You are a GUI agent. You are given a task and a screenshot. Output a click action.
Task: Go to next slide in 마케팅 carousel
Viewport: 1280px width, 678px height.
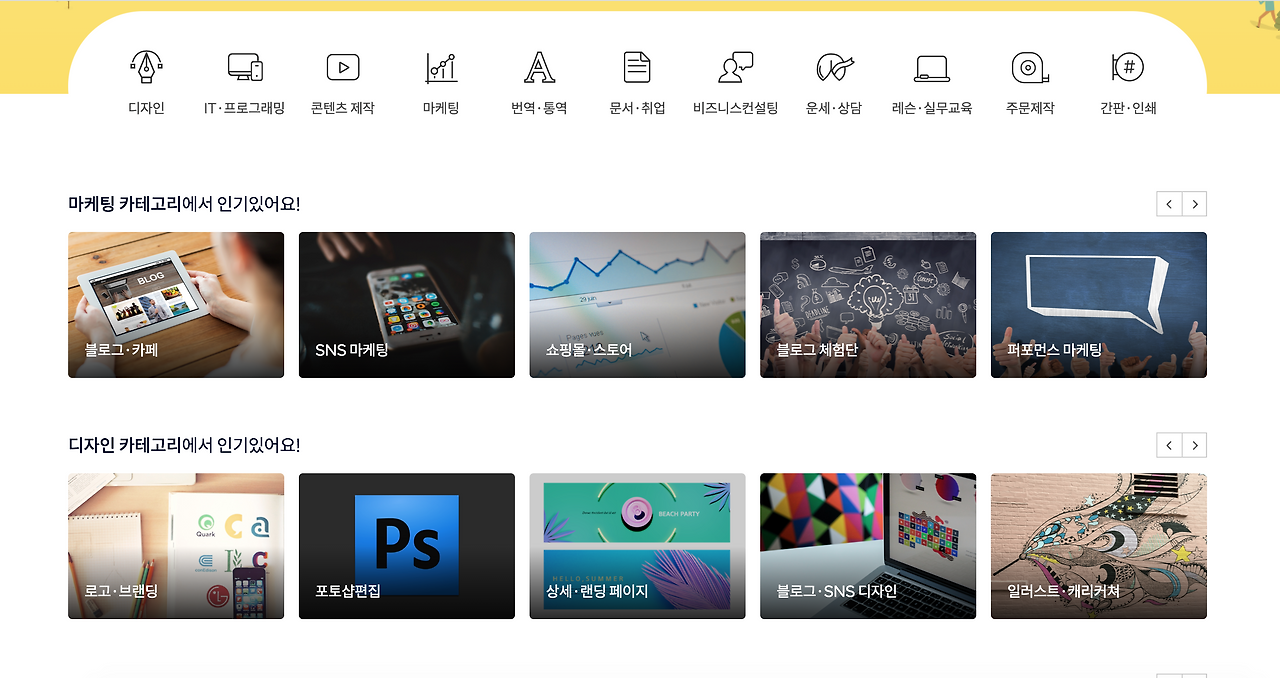(x=1194, y=204)
